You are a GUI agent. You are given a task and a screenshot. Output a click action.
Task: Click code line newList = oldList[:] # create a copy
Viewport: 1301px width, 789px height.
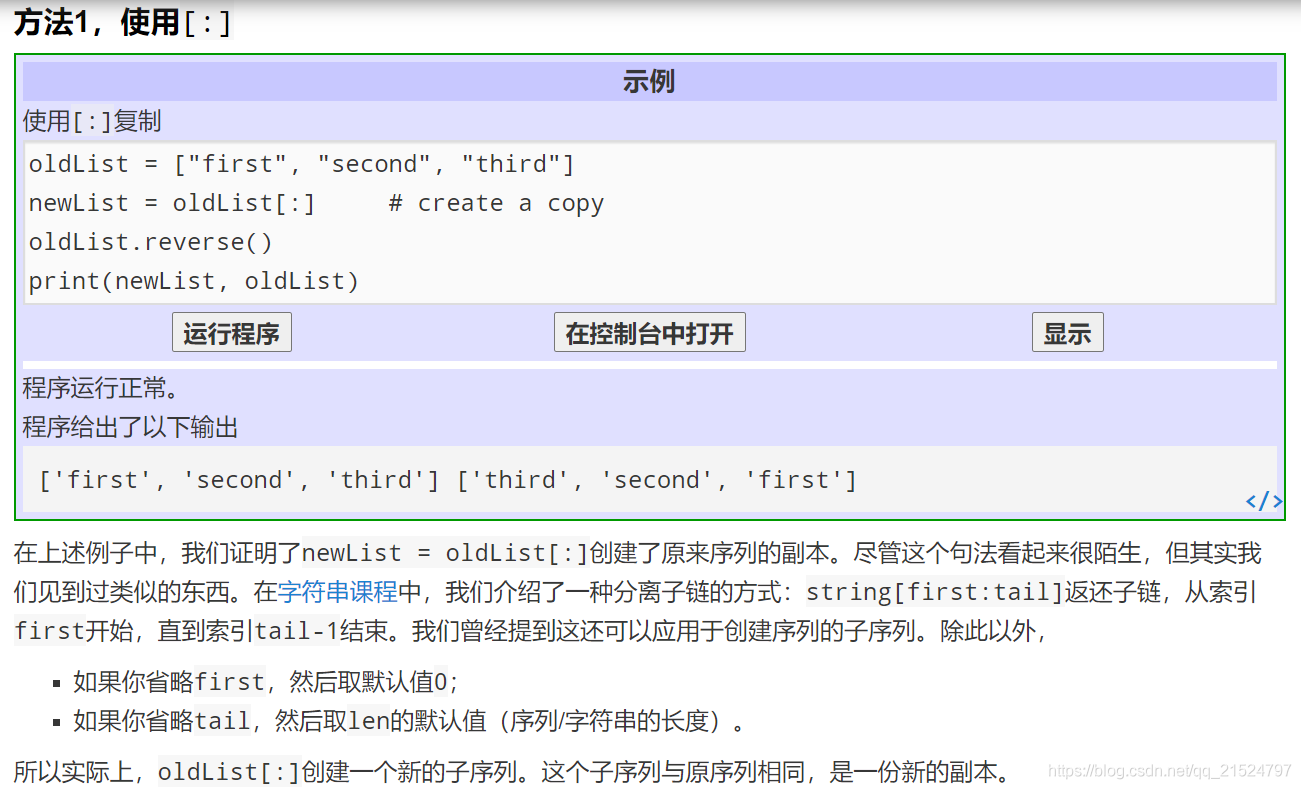[316, 203]
